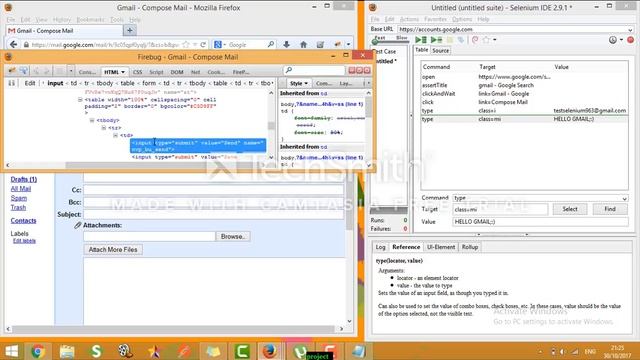The image size is (640, 360).
Task: Open File Explorer from the taskbar
Action: [x=67, y=351]
